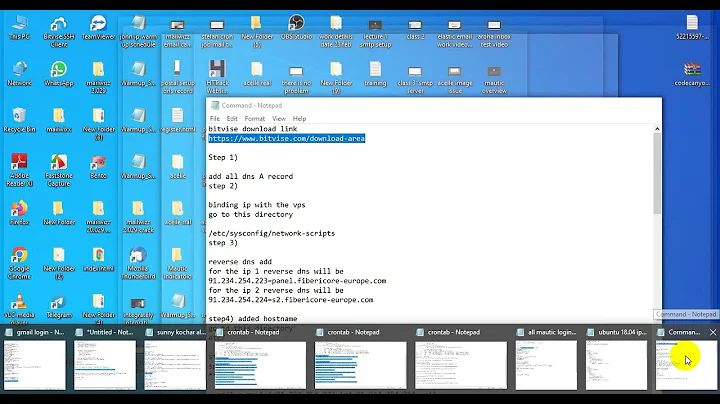Open the File menu in Notepad
Screen dimensions: 720x404
[x=214, y=118]
